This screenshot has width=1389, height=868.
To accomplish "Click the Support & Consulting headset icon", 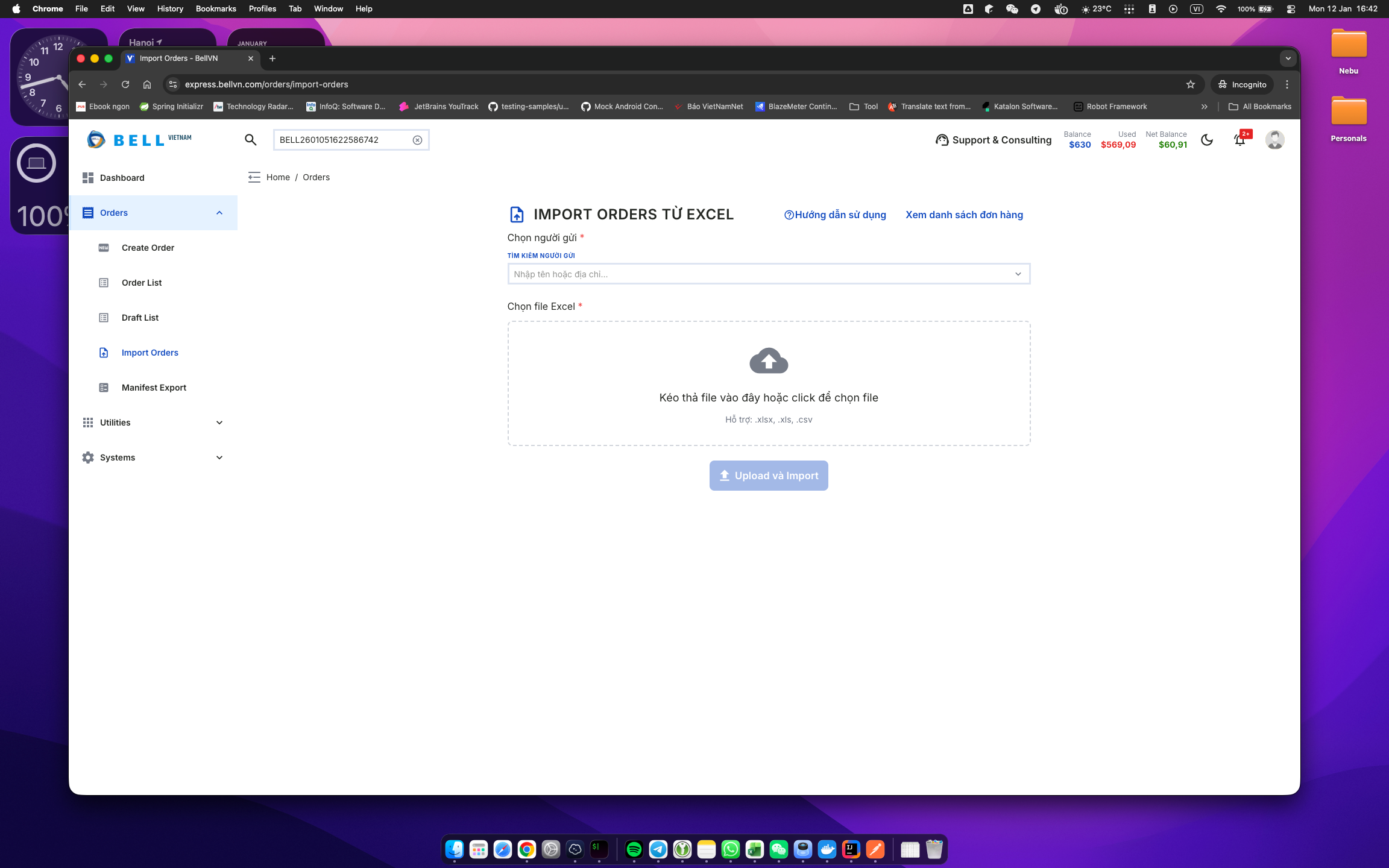I will [x=942, y=140].
